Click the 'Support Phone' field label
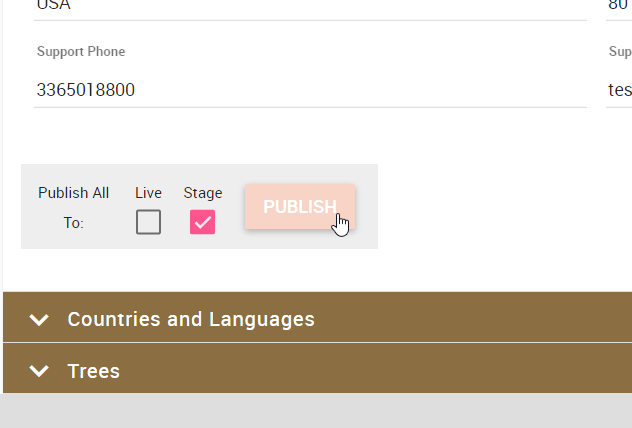Screen dimensions: 632x428 (x=81, y=52)
